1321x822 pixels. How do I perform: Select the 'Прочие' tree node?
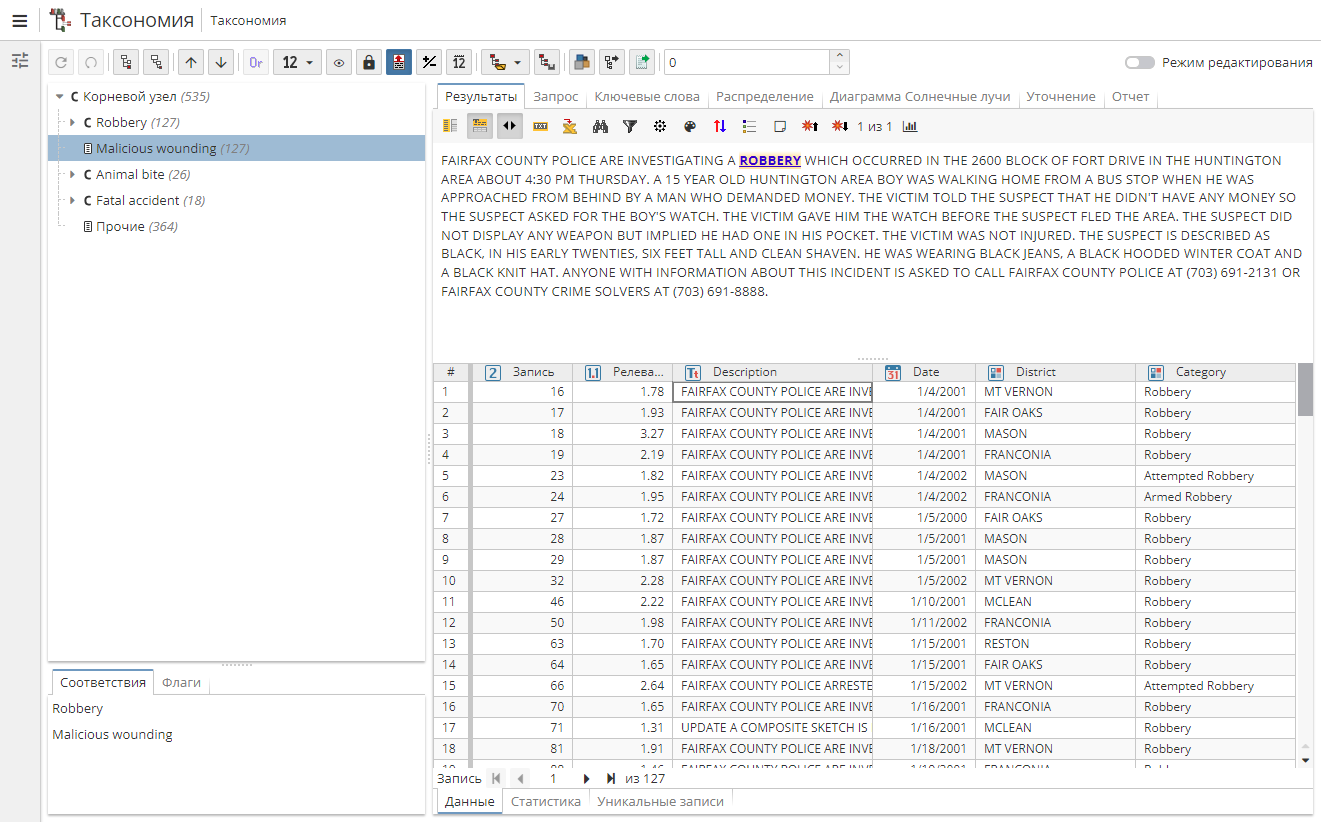pyautogui.click(x=130, y=227)
